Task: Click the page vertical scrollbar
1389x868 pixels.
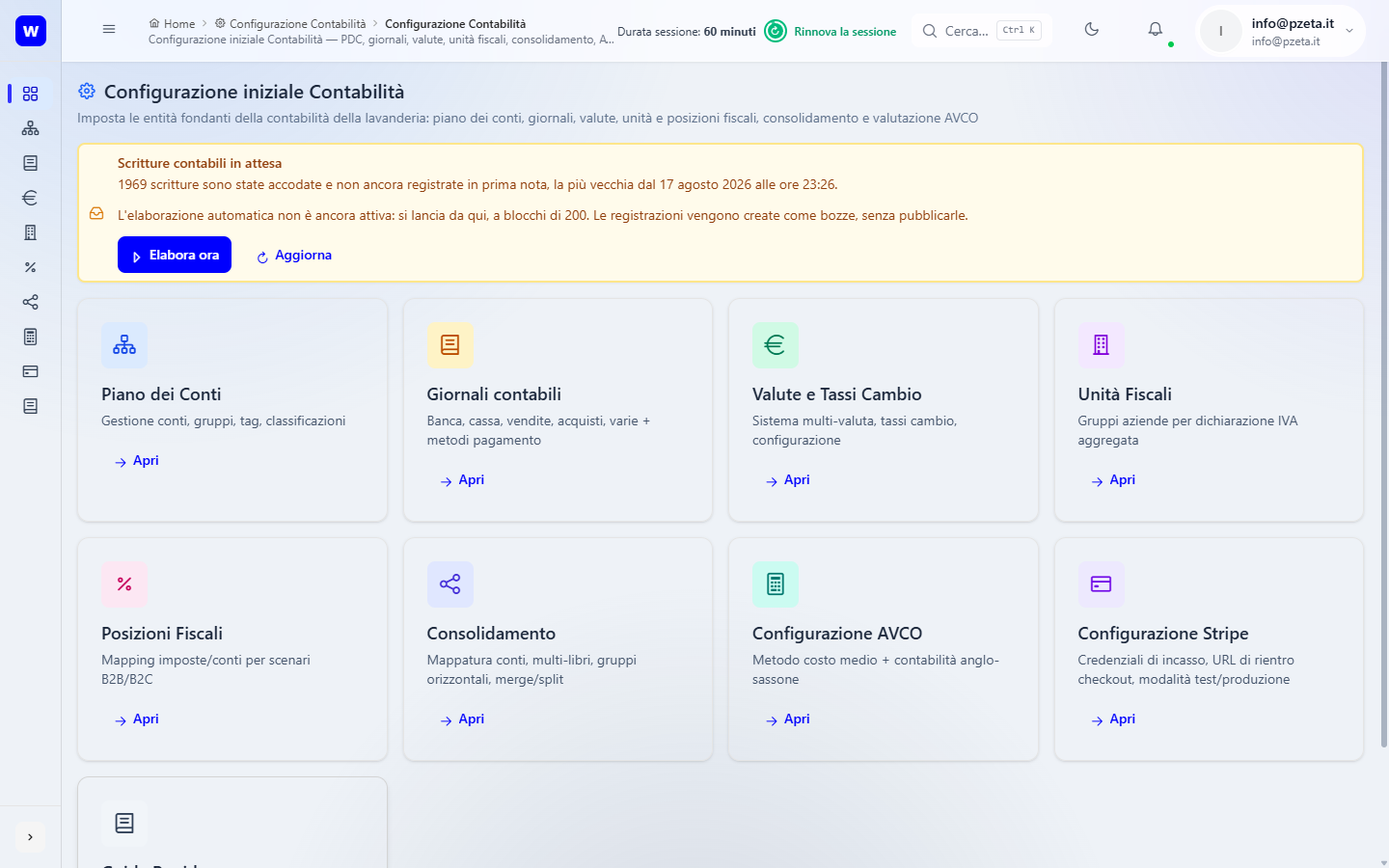Action: tap(1384, 405)
